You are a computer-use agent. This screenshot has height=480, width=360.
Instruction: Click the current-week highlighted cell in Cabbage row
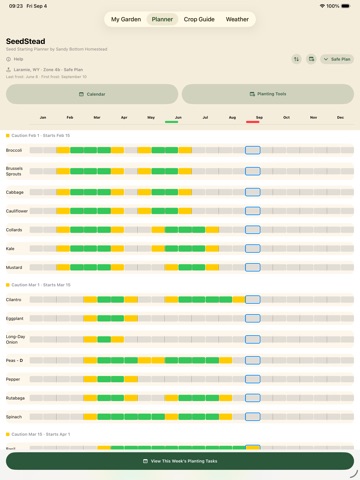pyautogui.click(x=253, y=192)
